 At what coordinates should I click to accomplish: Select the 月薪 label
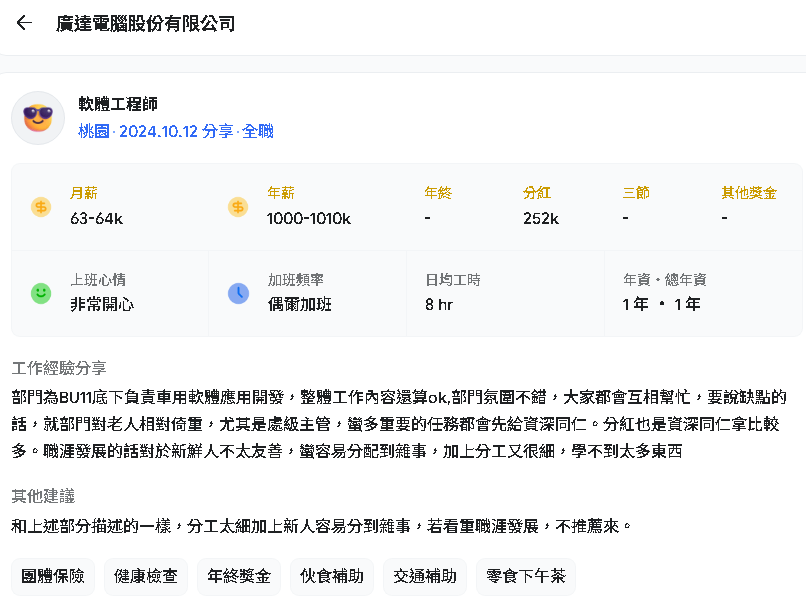tap(84, 193)
